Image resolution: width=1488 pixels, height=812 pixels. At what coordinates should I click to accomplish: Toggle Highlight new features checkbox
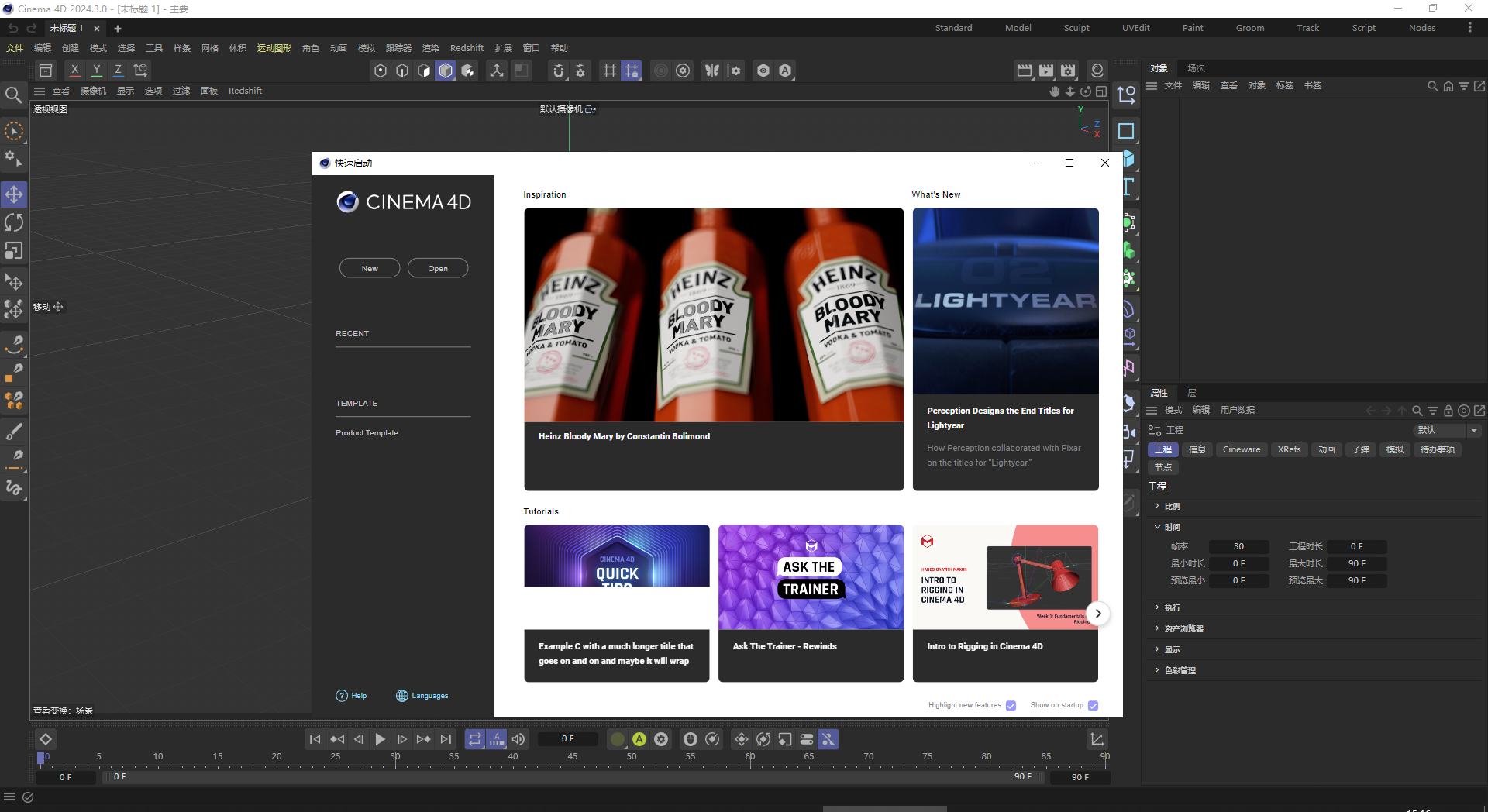coord(1011,705)
